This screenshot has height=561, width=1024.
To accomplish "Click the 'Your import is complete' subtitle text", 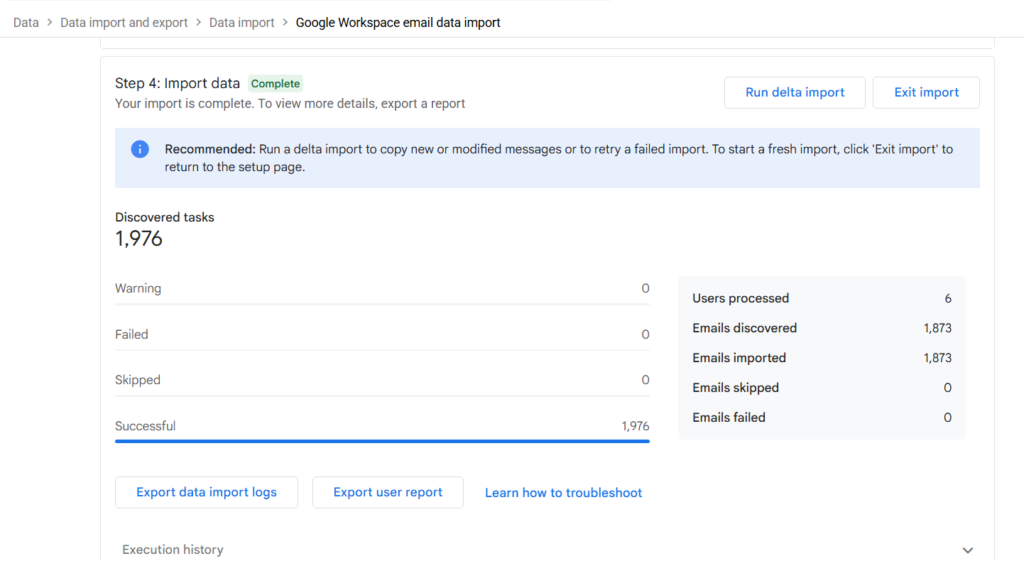I will 290,104.
